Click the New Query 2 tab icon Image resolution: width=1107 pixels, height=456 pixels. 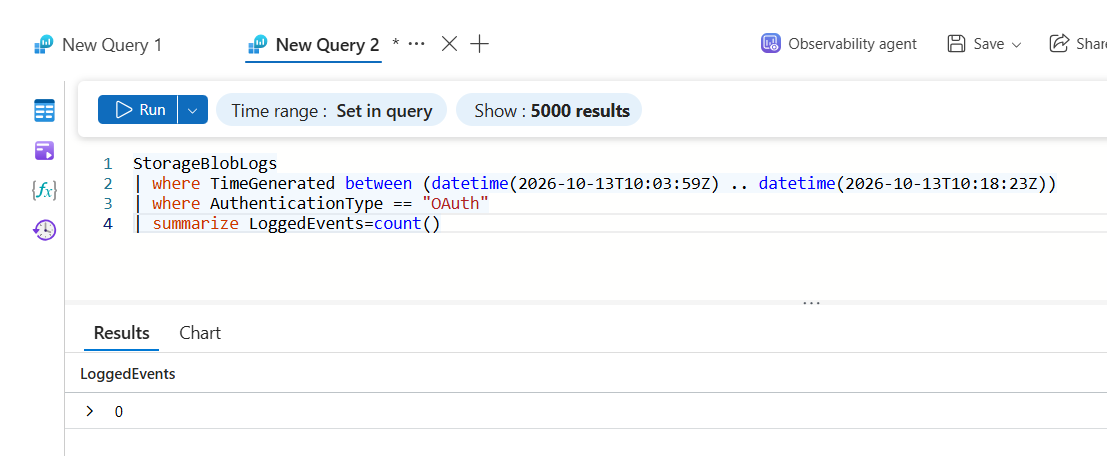coord(257,45)
